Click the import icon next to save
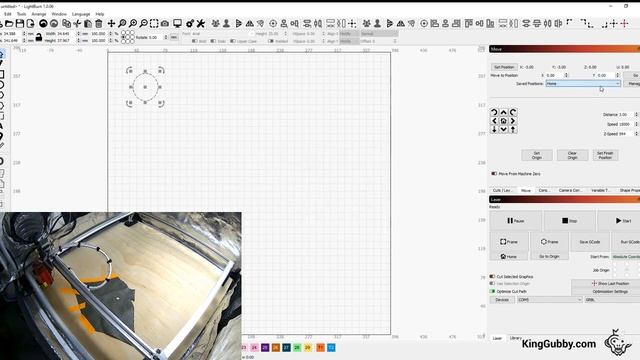The width and height of the screenshot is (640, 360). [x=30, y=24]
